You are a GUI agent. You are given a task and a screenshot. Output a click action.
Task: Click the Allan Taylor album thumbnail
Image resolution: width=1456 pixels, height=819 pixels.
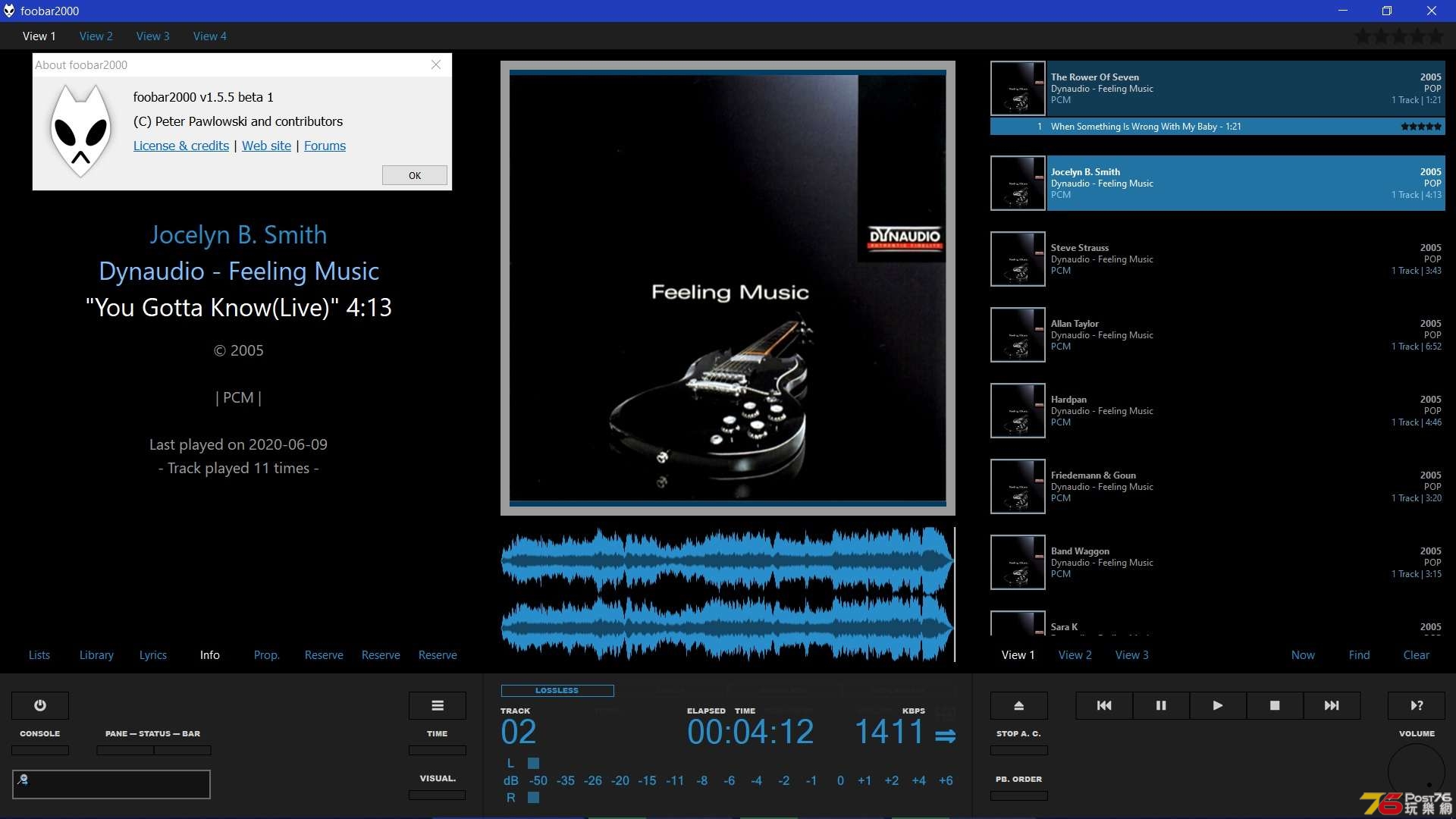click(x=1018, y=335)
